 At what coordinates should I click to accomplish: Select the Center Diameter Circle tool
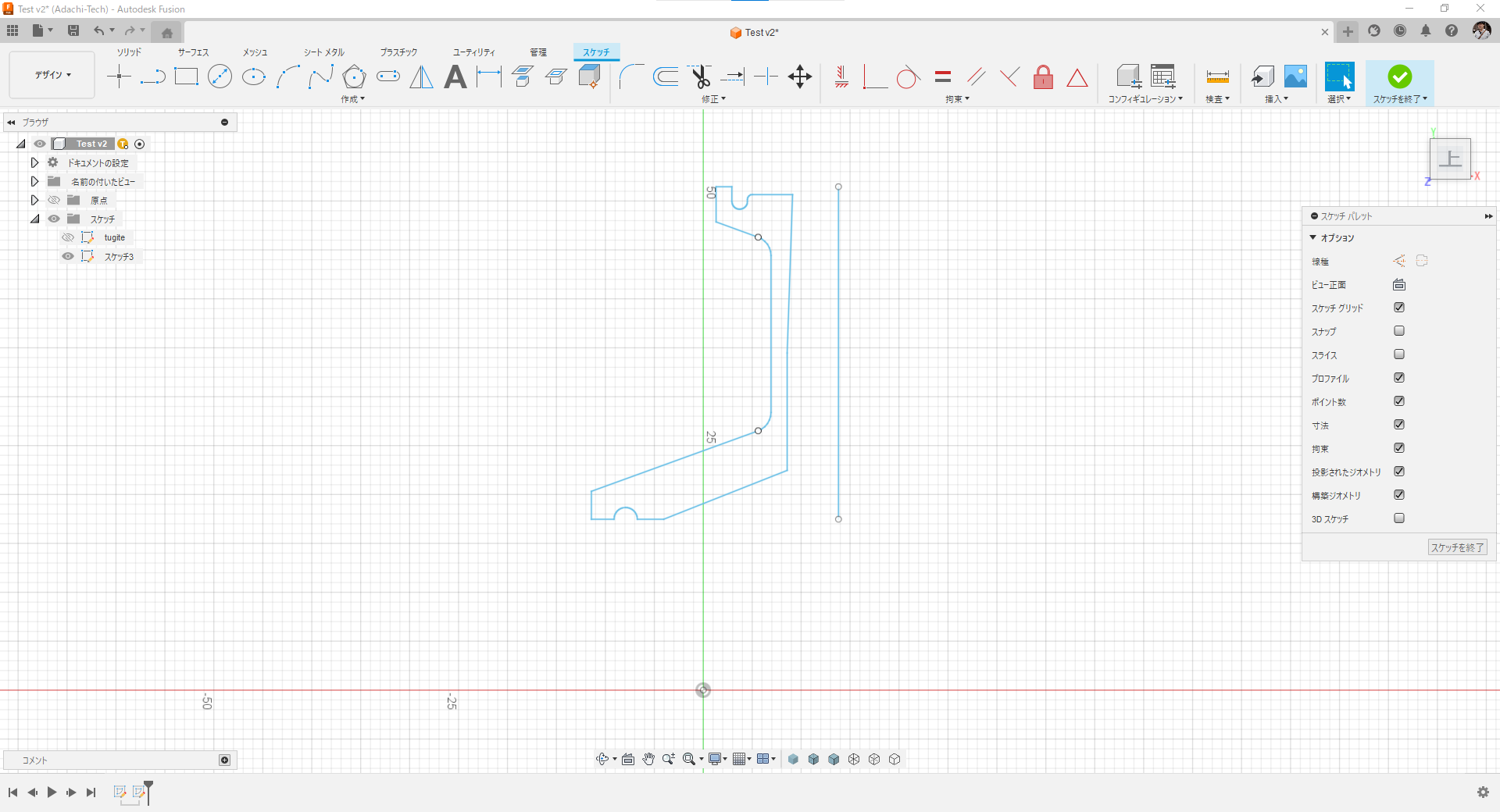coord(220,77)
